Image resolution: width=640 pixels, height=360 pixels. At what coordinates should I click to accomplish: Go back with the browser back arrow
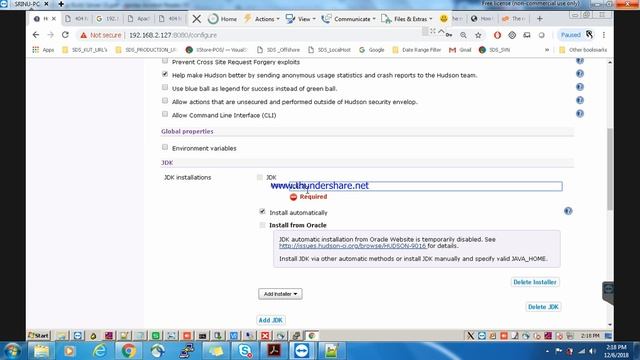point(36,35)
